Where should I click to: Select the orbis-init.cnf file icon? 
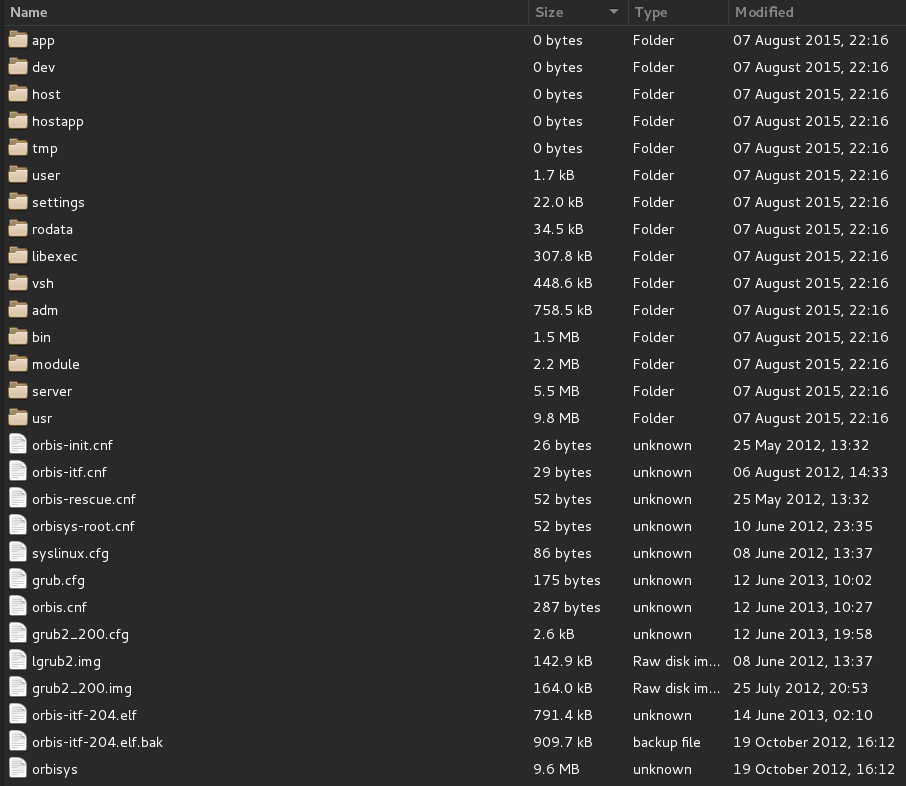pyautogui.click(x=18, y=445)
